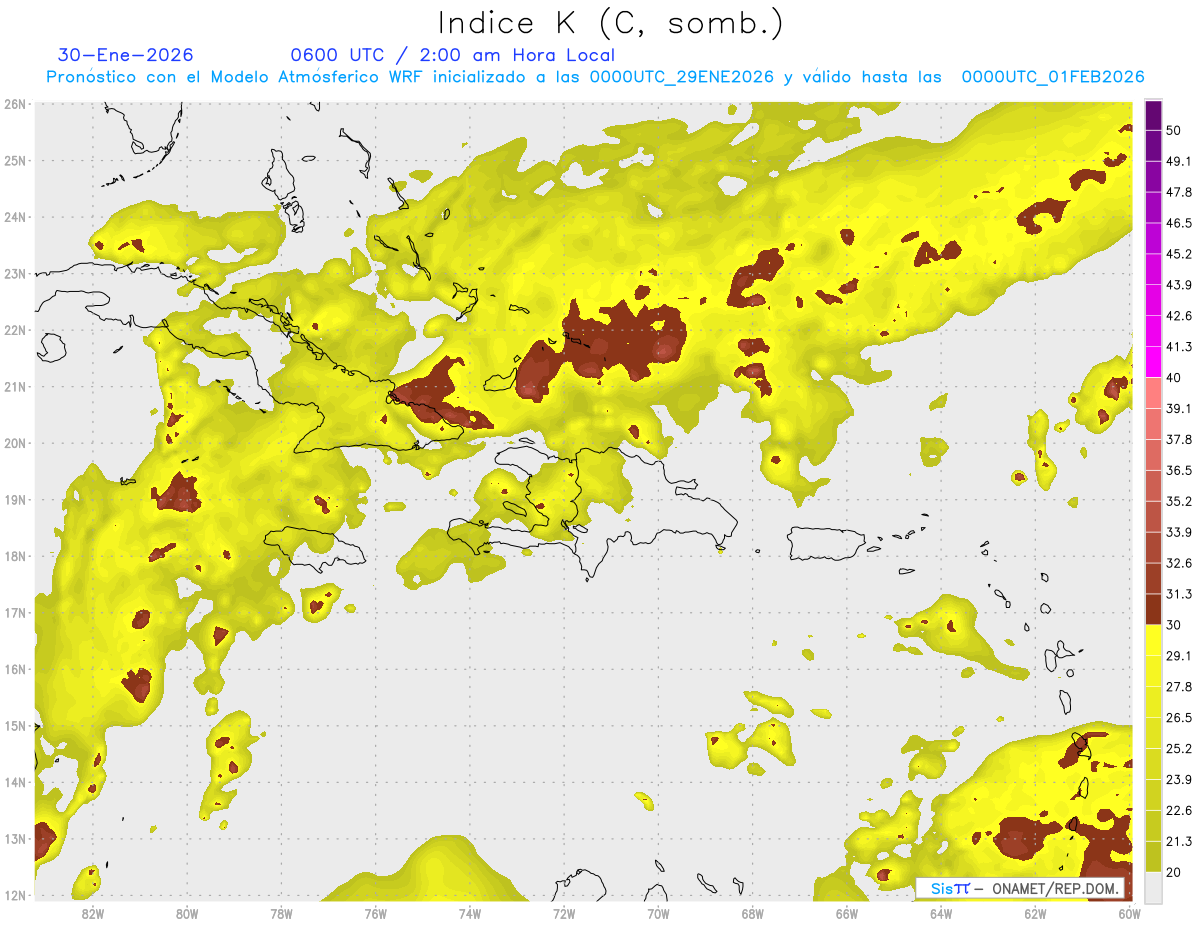1200x927 pixels.
Task: Select the date '30-Ene-2026'
Action: [126, 55]
